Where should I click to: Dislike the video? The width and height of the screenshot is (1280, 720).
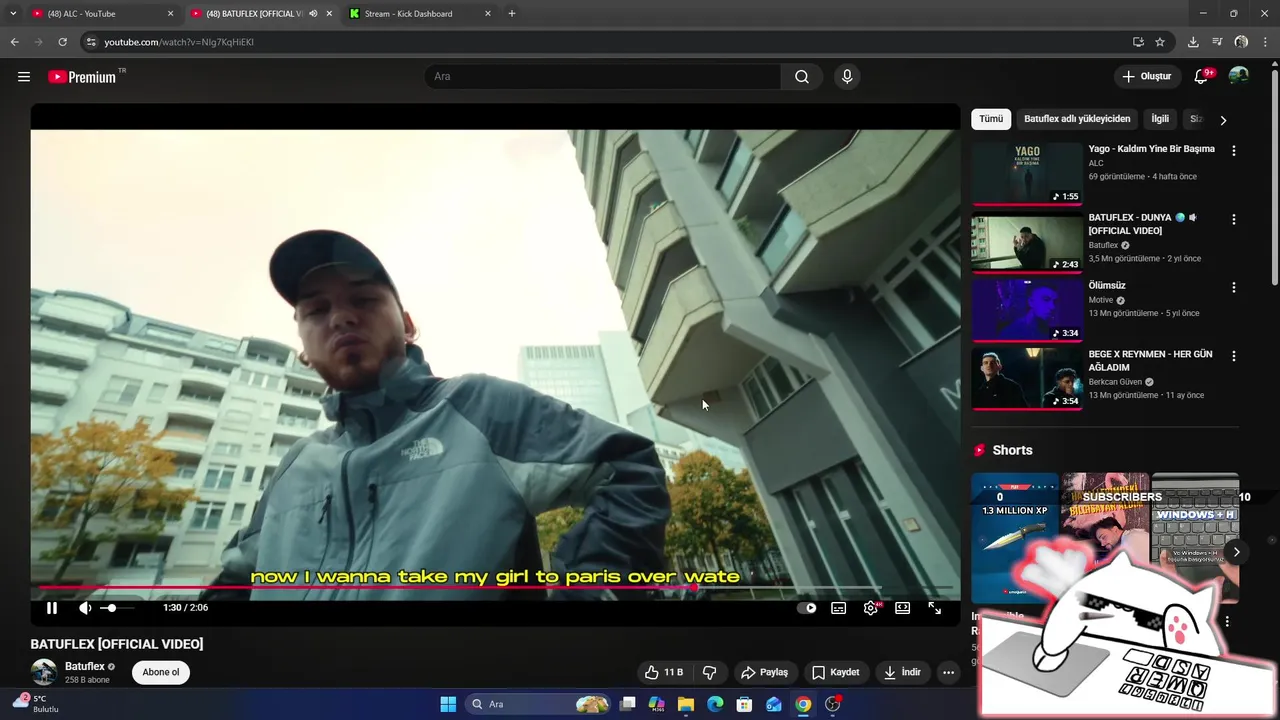[x=710, y=673]
